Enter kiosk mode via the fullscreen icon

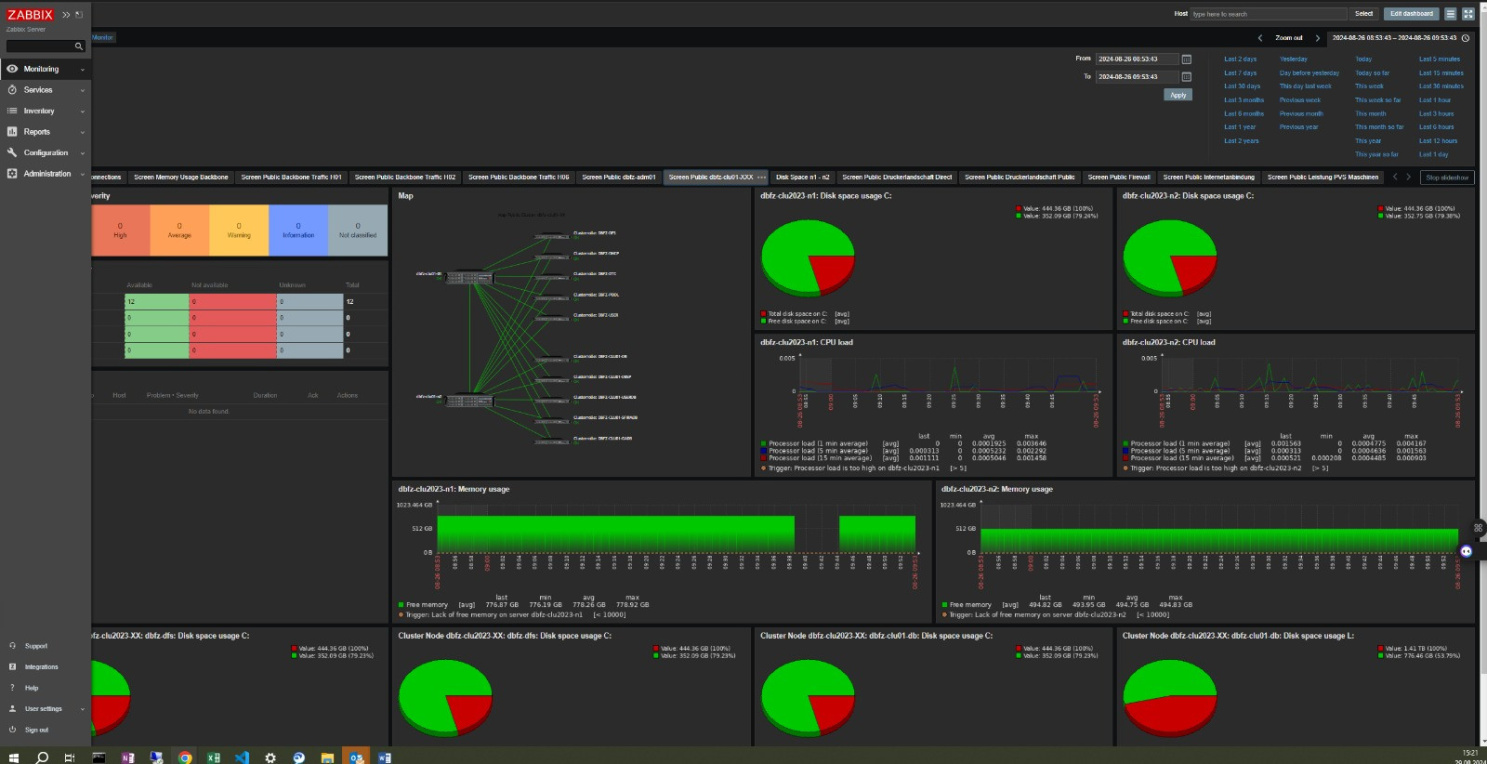pos(1468,14)
